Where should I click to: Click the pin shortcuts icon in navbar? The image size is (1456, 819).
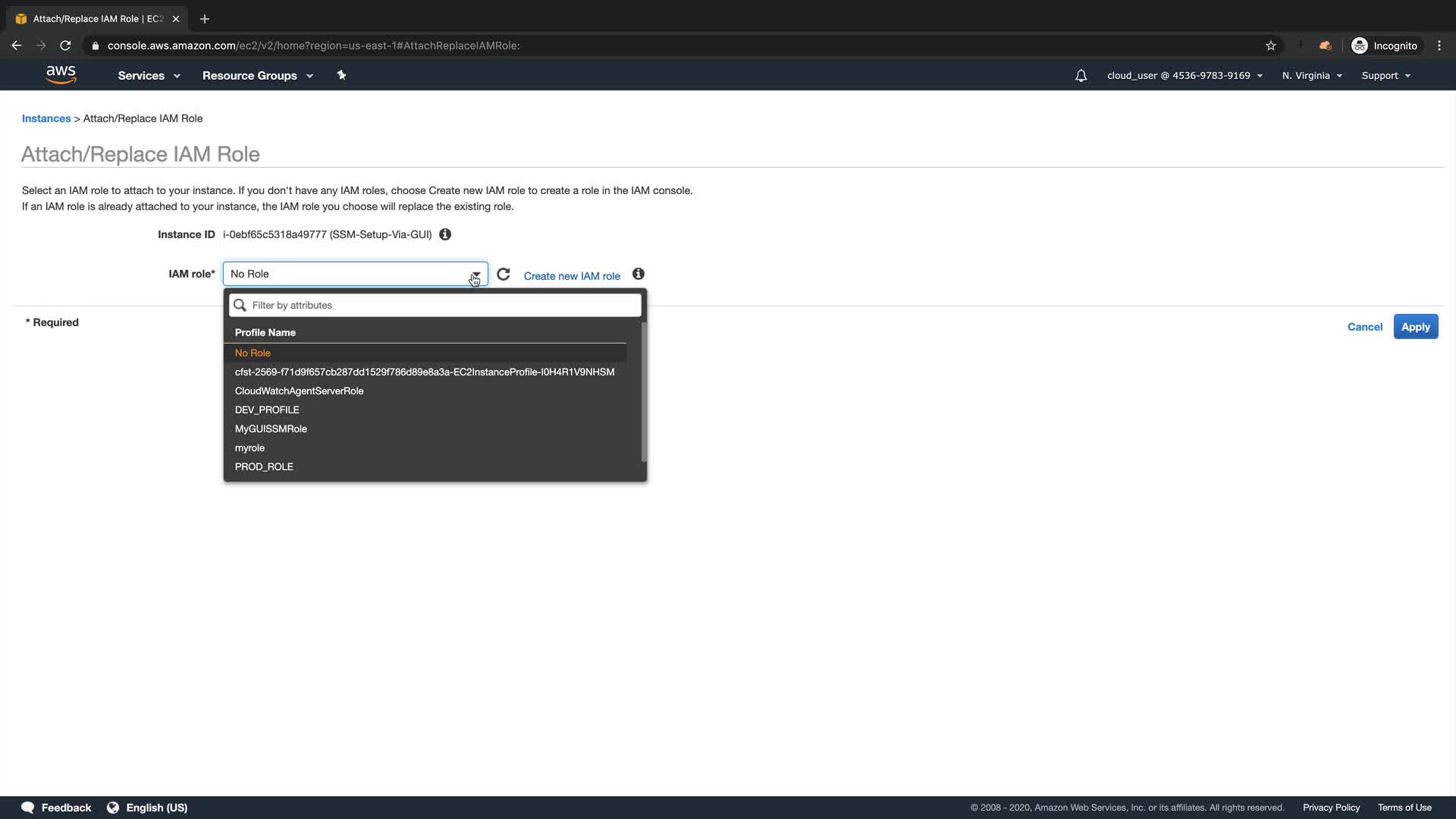341,75
